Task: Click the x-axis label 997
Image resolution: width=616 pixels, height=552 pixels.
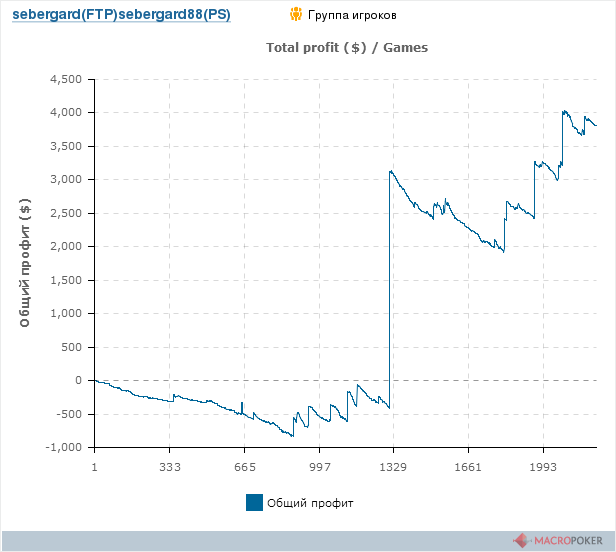Action: pos(320,467)
